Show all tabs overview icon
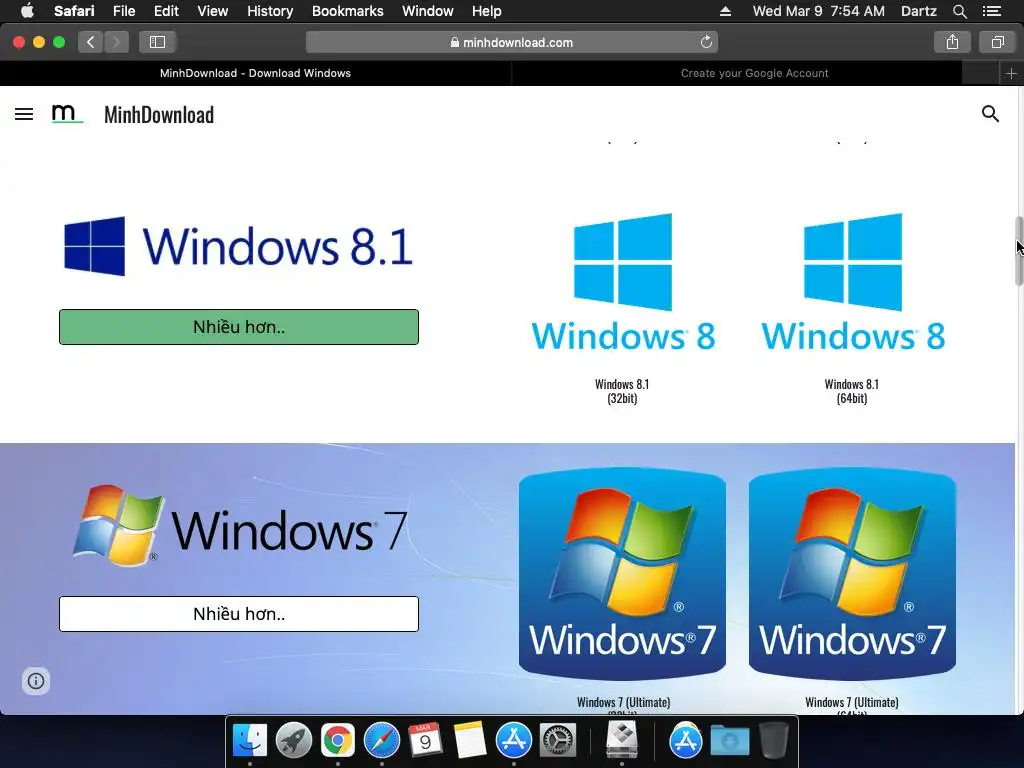 [997, 42]
